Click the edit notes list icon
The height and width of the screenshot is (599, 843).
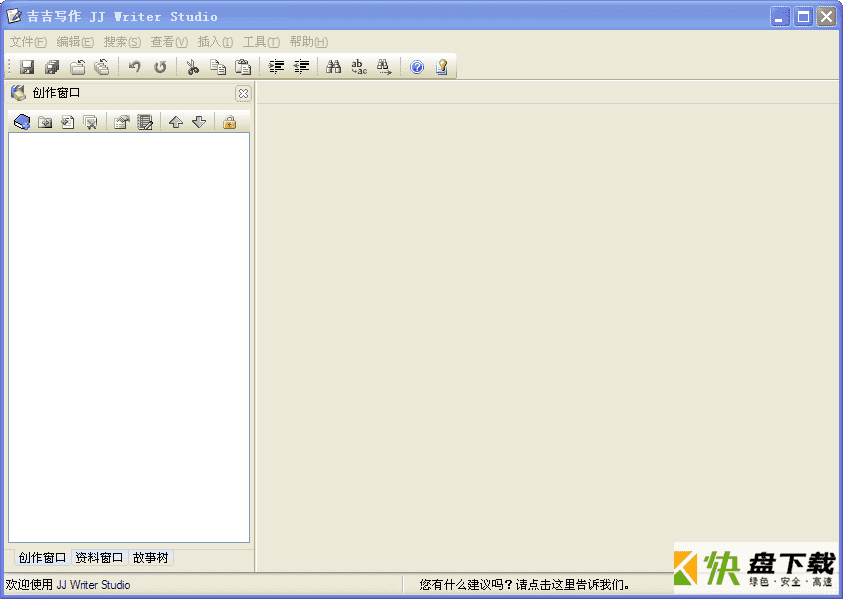[x=145, y=123]
